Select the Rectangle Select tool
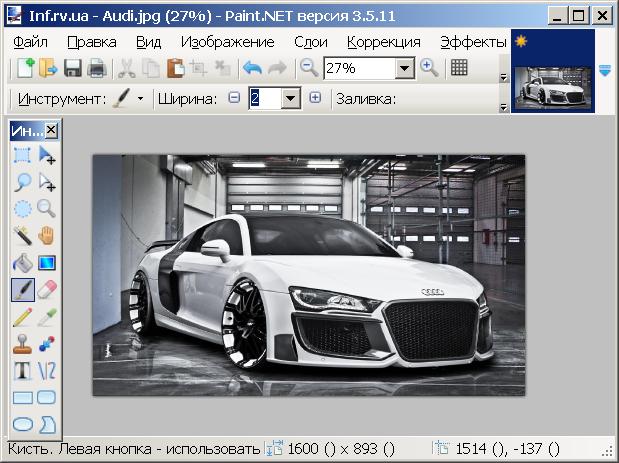619x463 pixels. (22, 155)
